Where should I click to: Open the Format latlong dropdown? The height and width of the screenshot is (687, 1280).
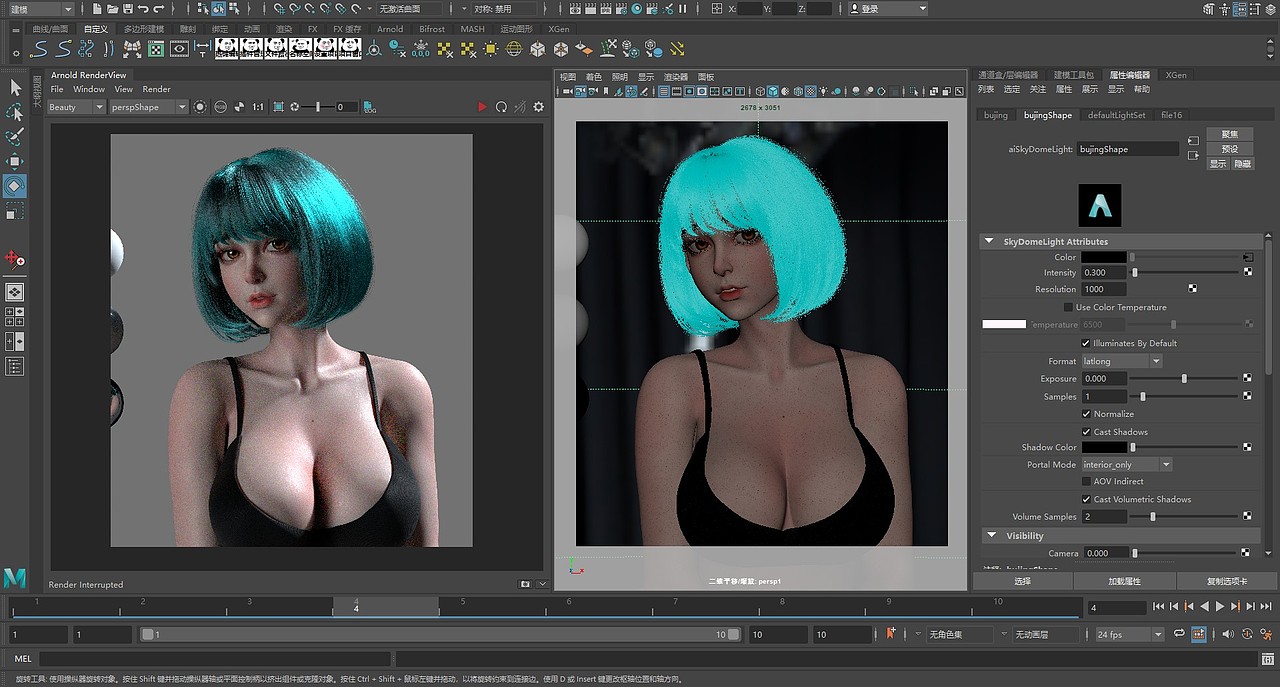point(1121,361)
